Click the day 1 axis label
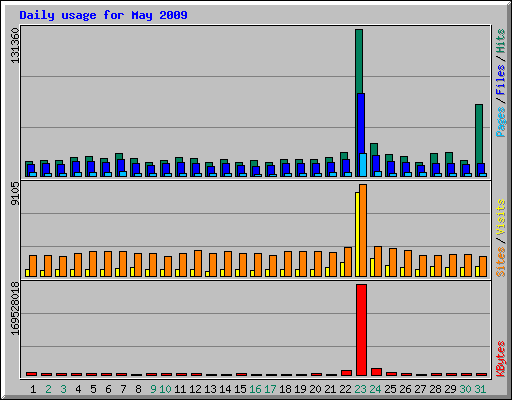The width and height of the screenshot is (512, 400). click(33, 389)
